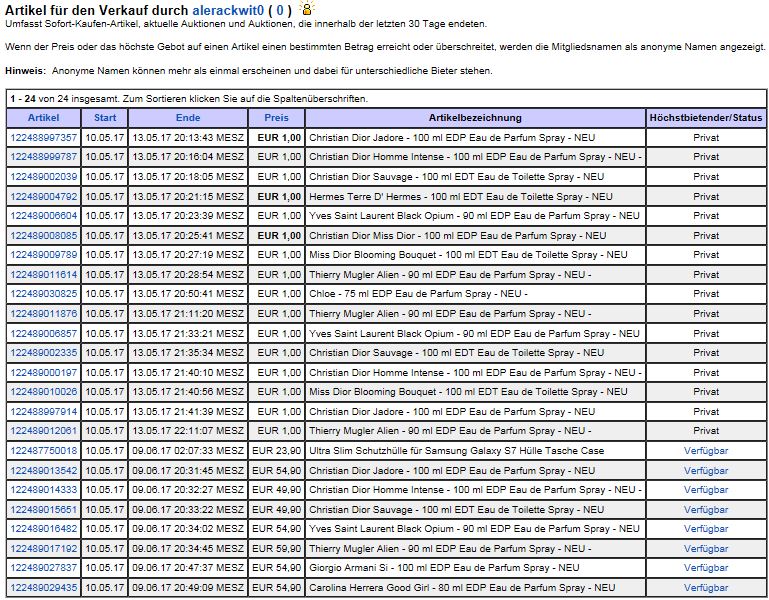Click Höchstbietender/Status column header
This screenshot has width=769, height=600.
pos(706,118)
